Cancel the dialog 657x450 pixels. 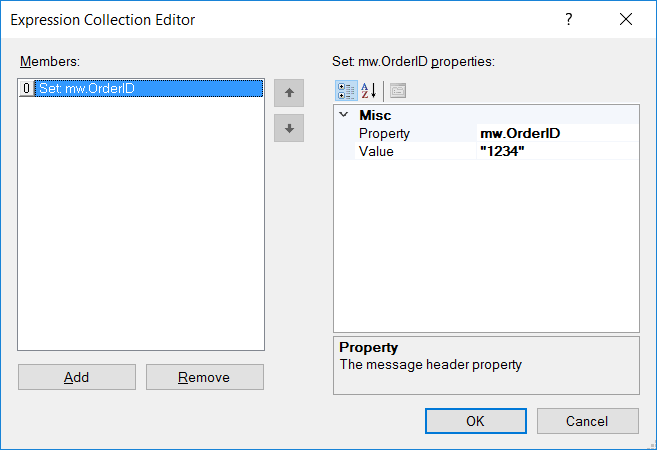(588, 421)
